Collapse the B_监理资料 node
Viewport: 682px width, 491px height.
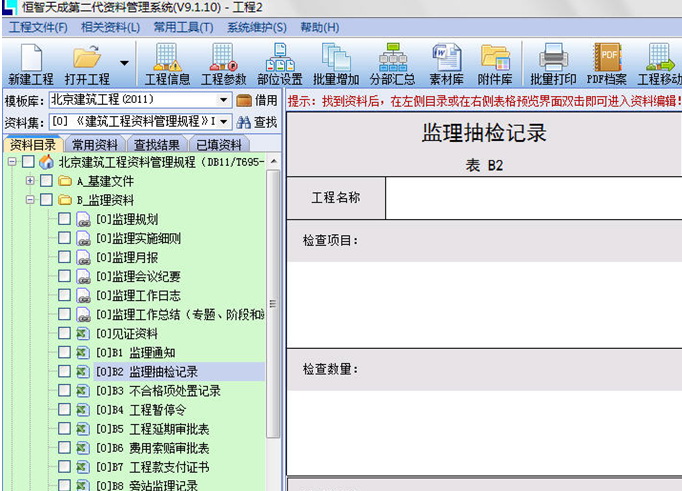(30, 200)
